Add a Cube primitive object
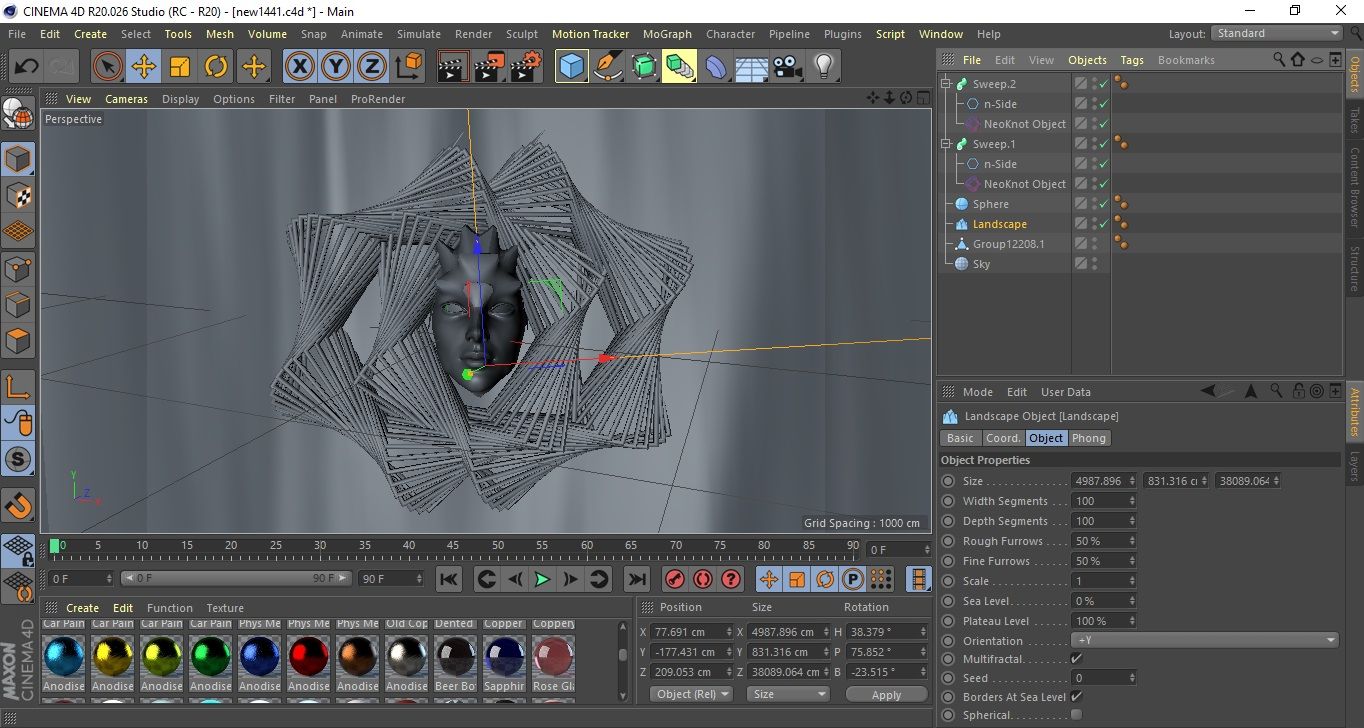Viewport: 1364px width, 728px height. (x=571, y=67)
